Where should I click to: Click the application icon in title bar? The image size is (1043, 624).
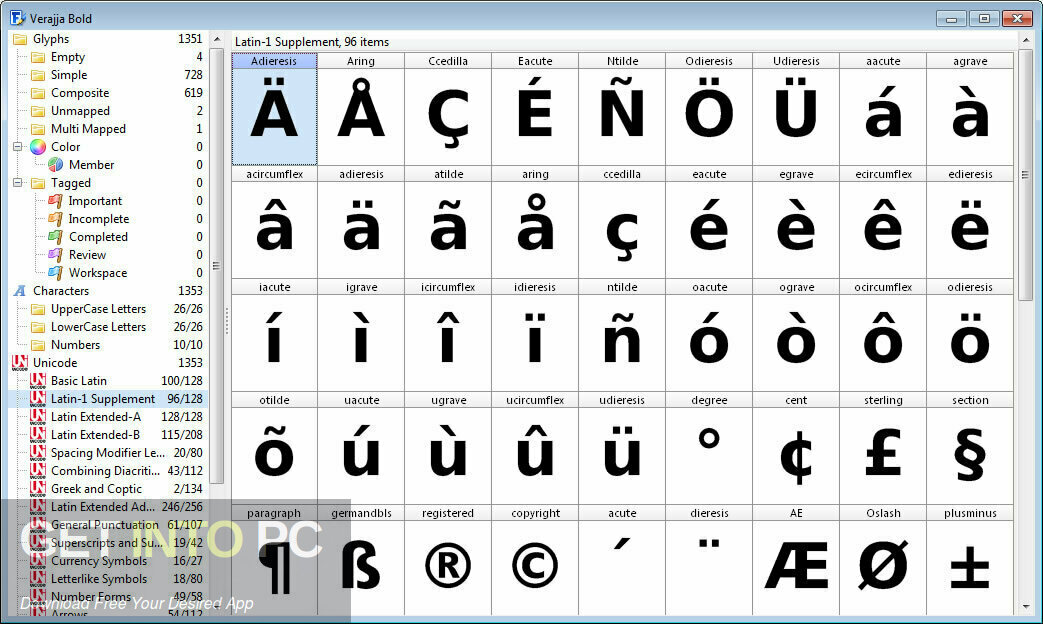pos(17,17)
